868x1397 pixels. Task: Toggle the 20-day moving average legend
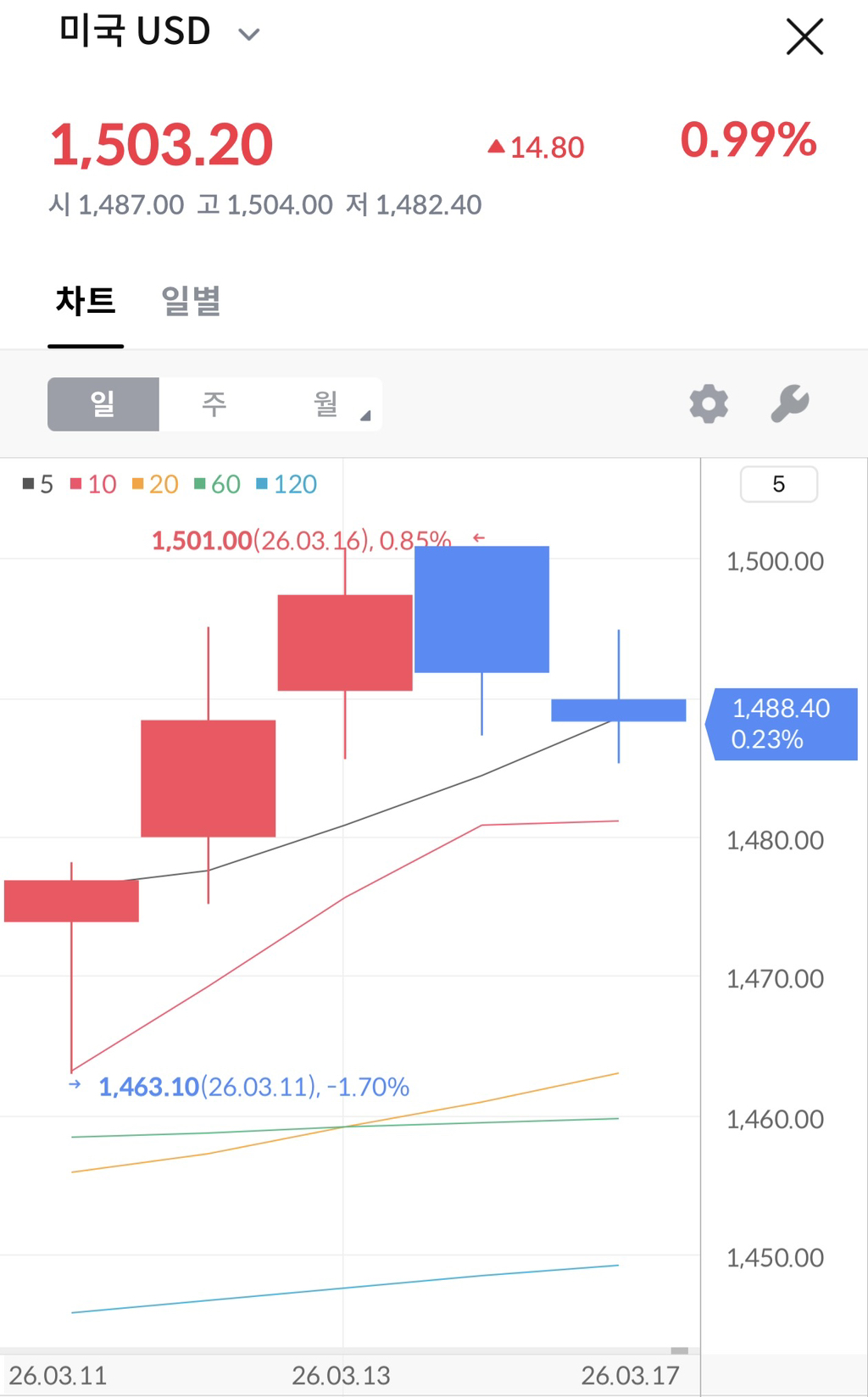[155, 484]
